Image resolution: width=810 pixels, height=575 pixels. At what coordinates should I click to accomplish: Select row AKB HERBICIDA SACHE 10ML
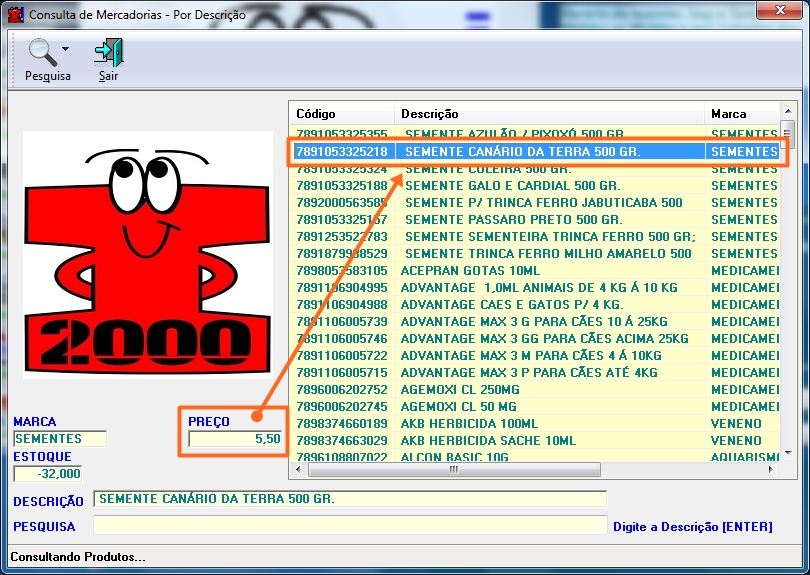[x=536, y=441]
